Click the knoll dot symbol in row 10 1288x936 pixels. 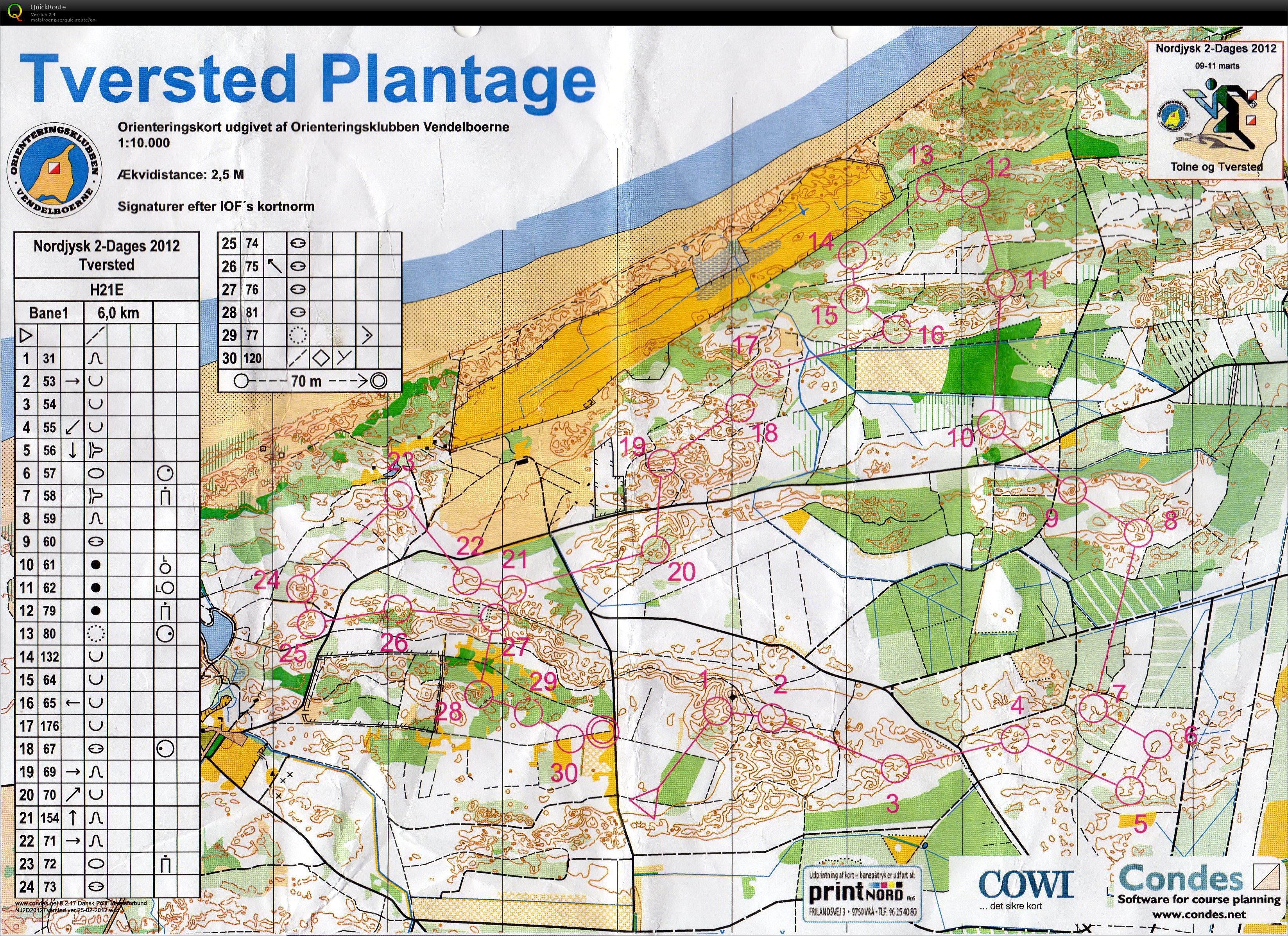pyautogui.click(x=96, y=564)
